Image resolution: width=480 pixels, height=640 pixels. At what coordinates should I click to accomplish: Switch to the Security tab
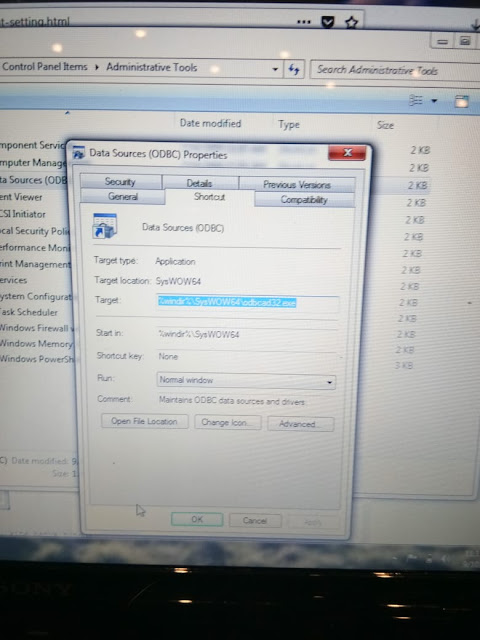pyautogui.click(x=120, y=182)
